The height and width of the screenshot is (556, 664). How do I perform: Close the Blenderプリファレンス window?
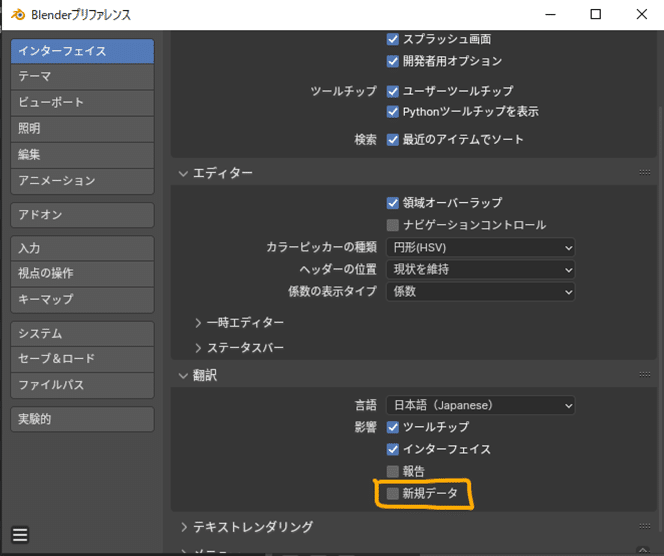[x=642, y=14]
